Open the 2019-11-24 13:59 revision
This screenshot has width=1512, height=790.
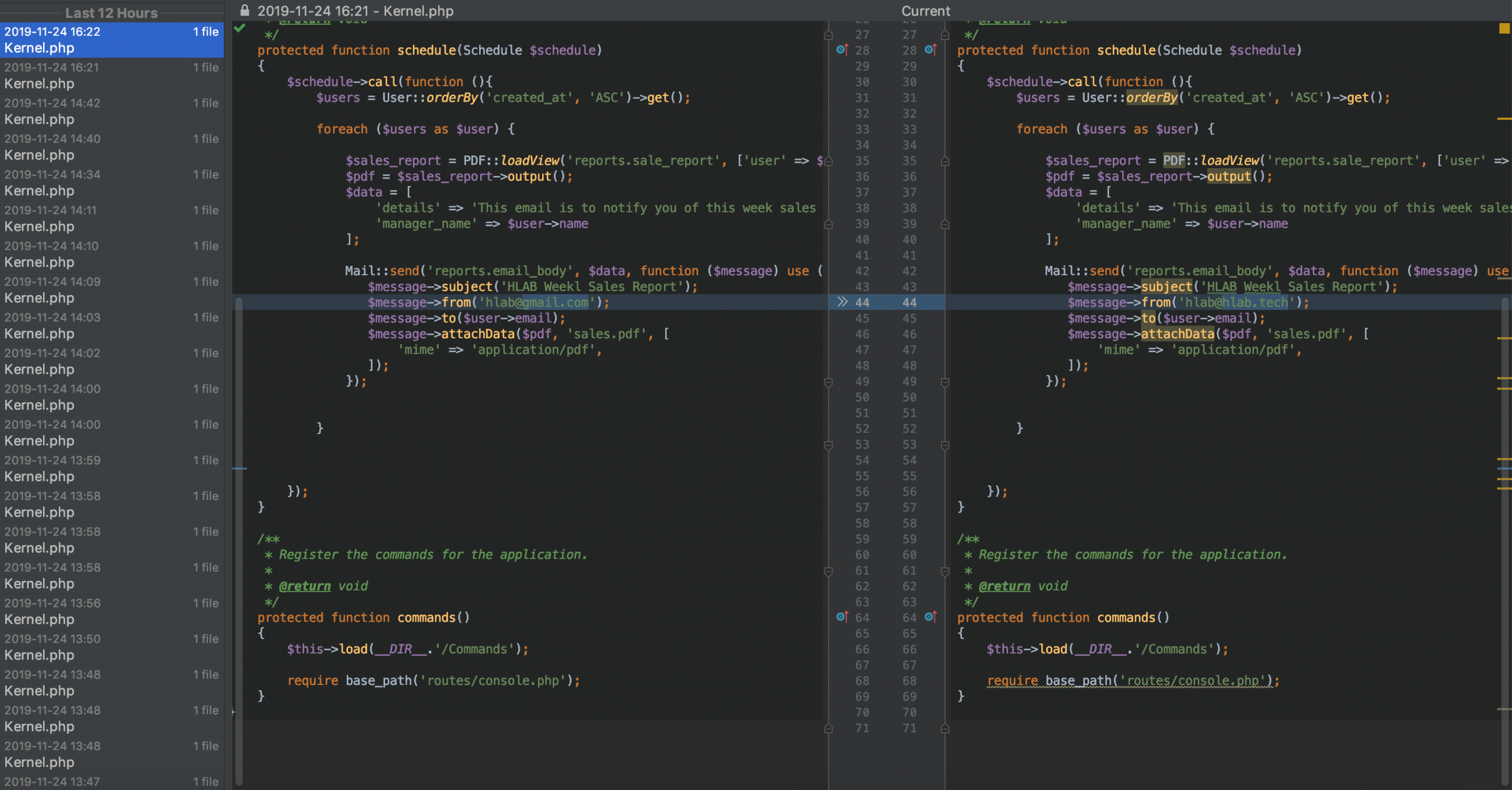point(112,468)
